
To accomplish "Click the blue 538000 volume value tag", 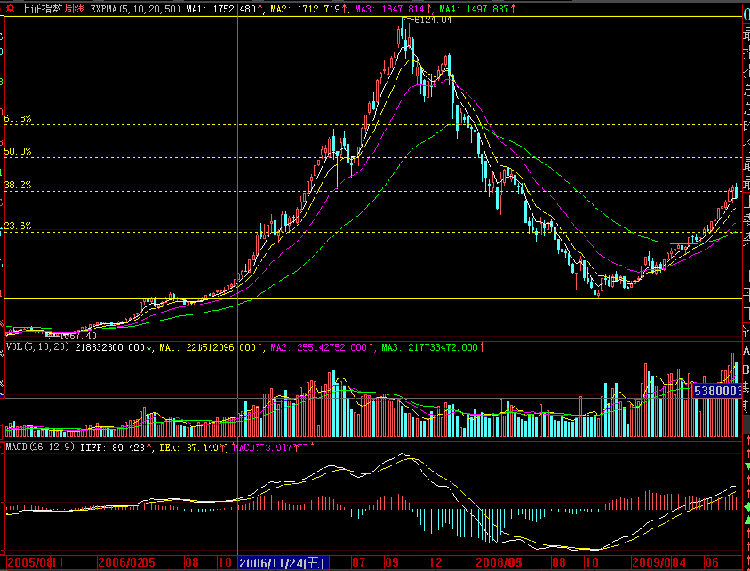I will 715,391.
